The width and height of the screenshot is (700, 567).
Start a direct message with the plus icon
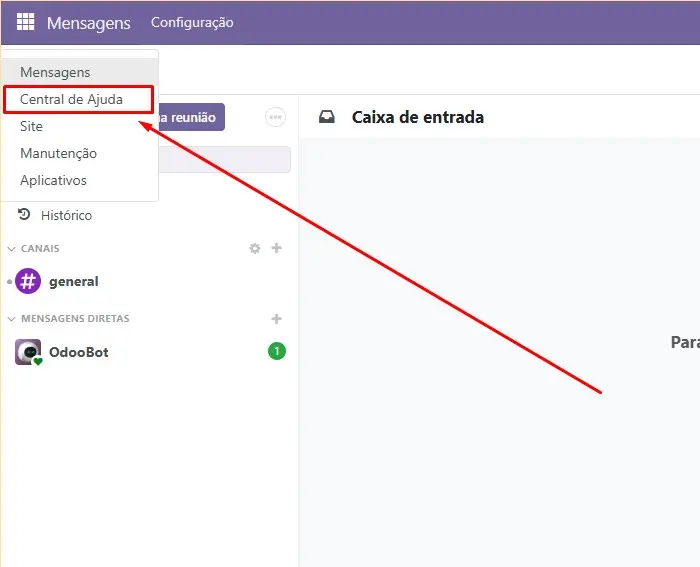click(x=277, y=319)
